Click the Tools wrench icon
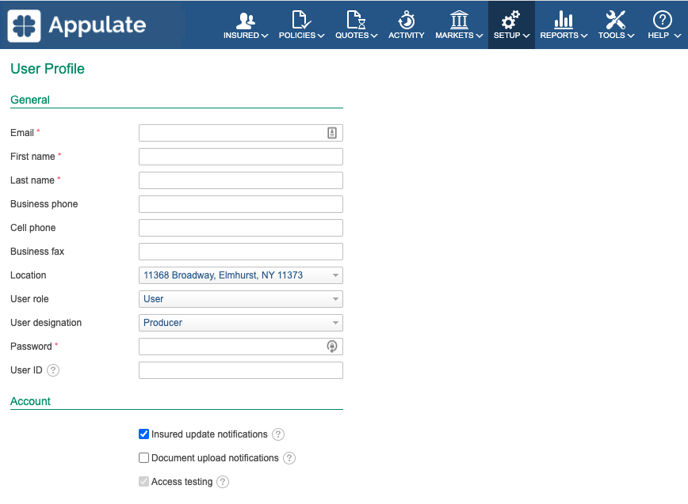This screenshot has width=688, height=504. (x=615, y=20)
